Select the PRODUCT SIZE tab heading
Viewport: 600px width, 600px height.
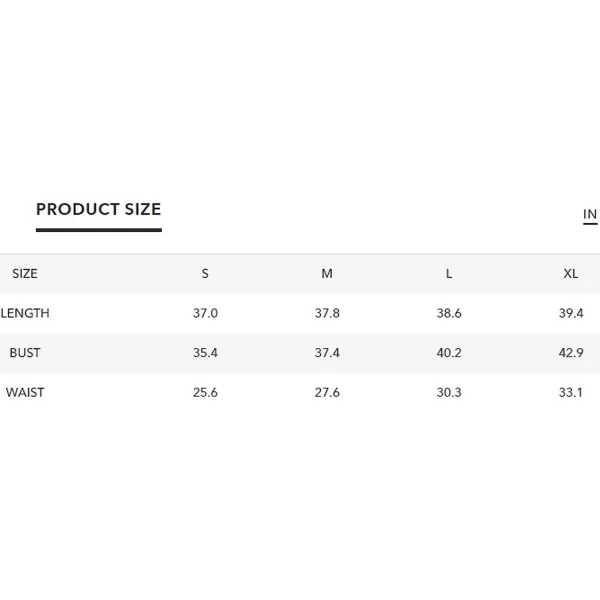pos(99,209)
